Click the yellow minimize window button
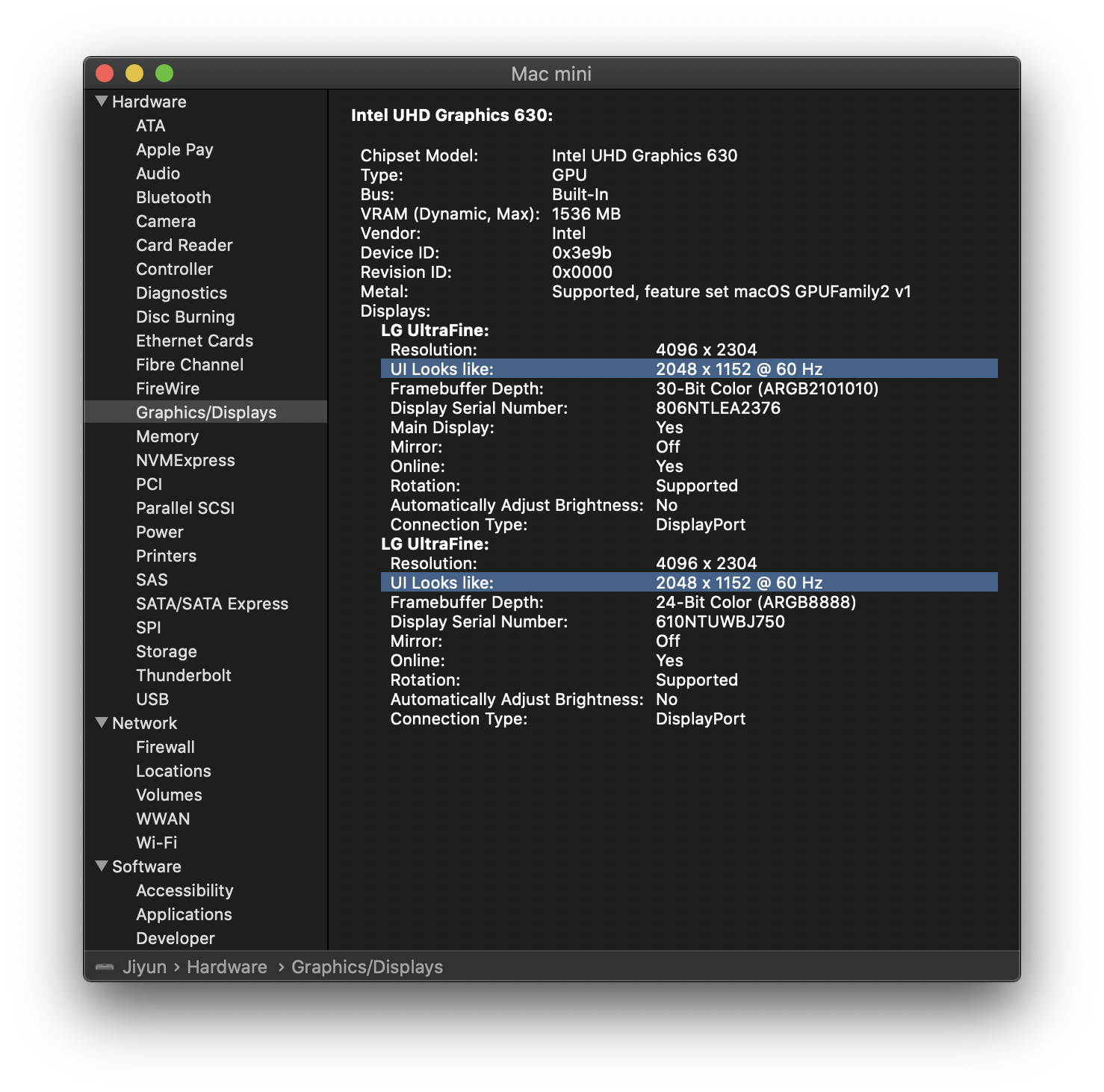The height and width of the screenshot is (1092, 1104). coord(134,73)
